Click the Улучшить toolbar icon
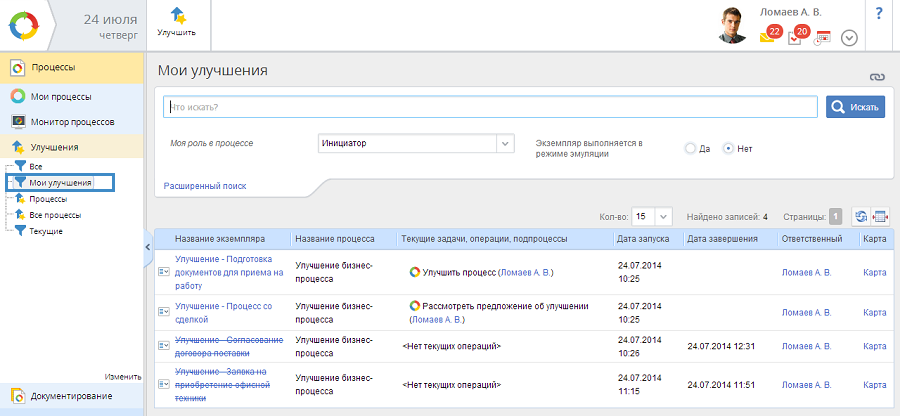The height and width of the screenshot is (416, 900). coord(176,20)
